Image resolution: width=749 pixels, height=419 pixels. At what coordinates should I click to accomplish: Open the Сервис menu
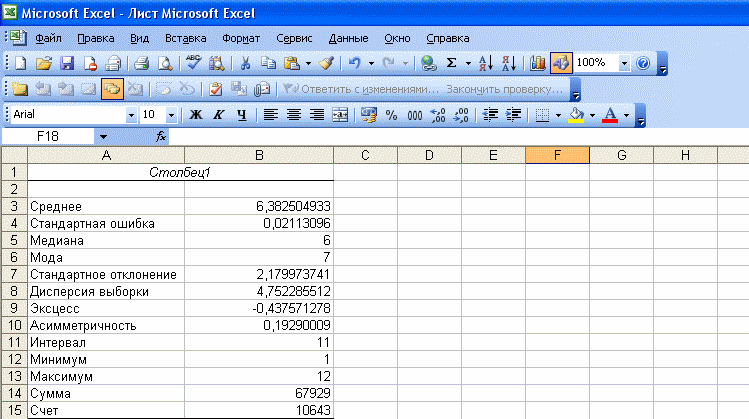(294, 38)
